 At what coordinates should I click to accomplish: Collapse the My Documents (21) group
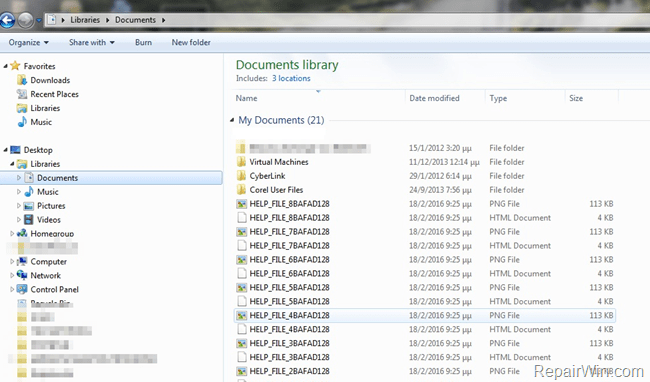tap(232, 120)
